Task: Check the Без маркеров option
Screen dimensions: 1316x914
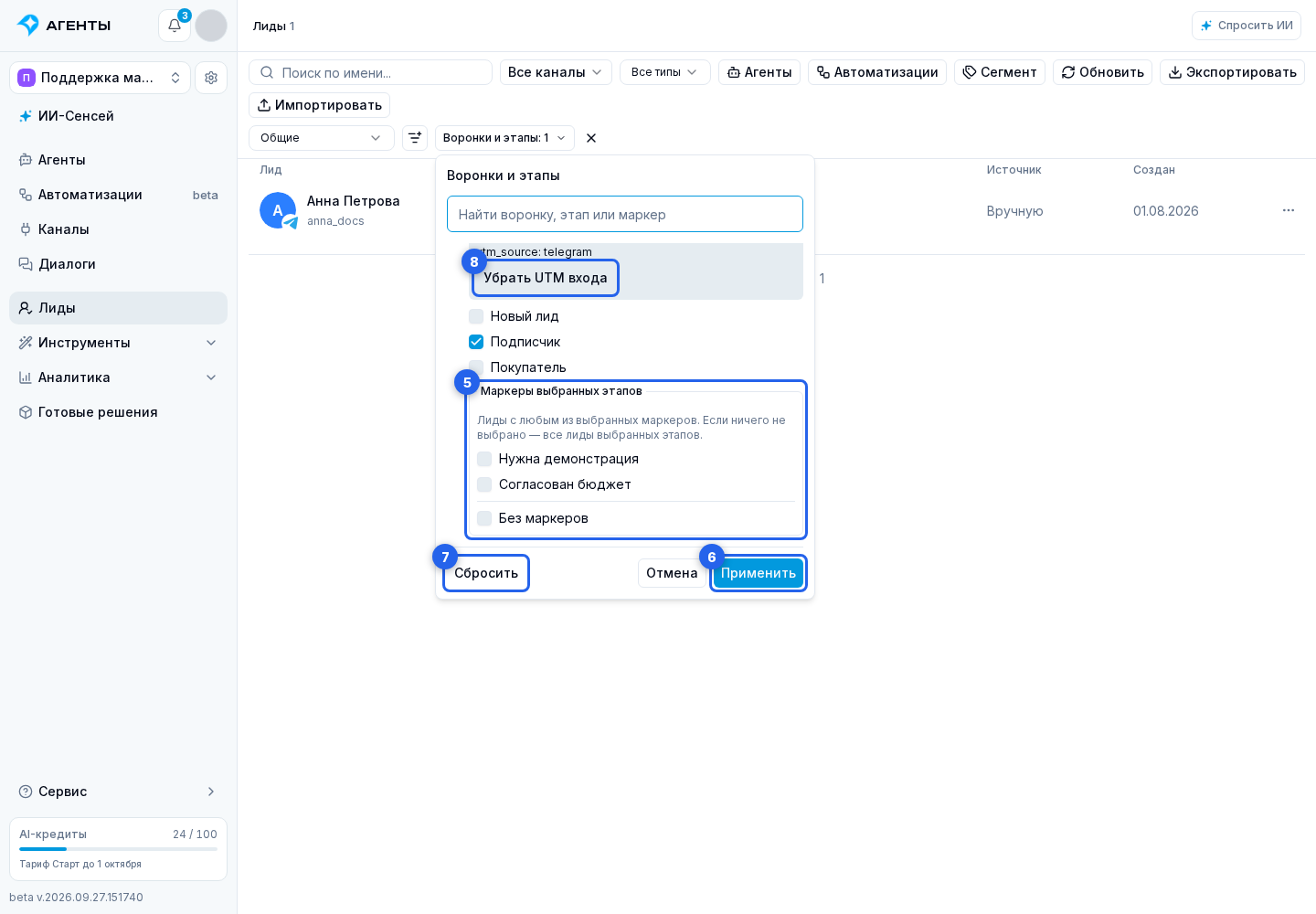Action: 484,518
